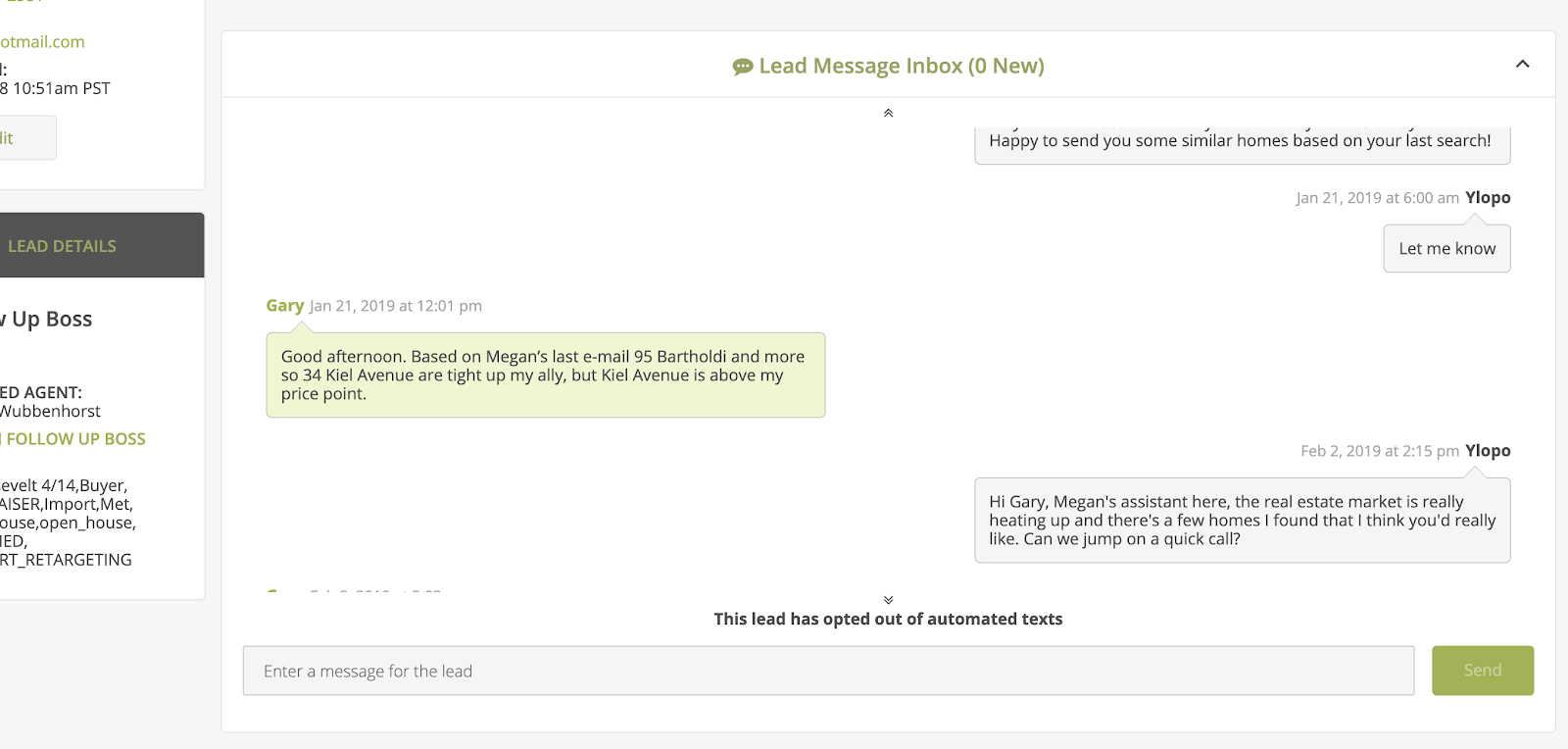This screenshot has height=749, width=1568.
Task: Click the Edit button under the timestamp
Action: tap(20, 138)
